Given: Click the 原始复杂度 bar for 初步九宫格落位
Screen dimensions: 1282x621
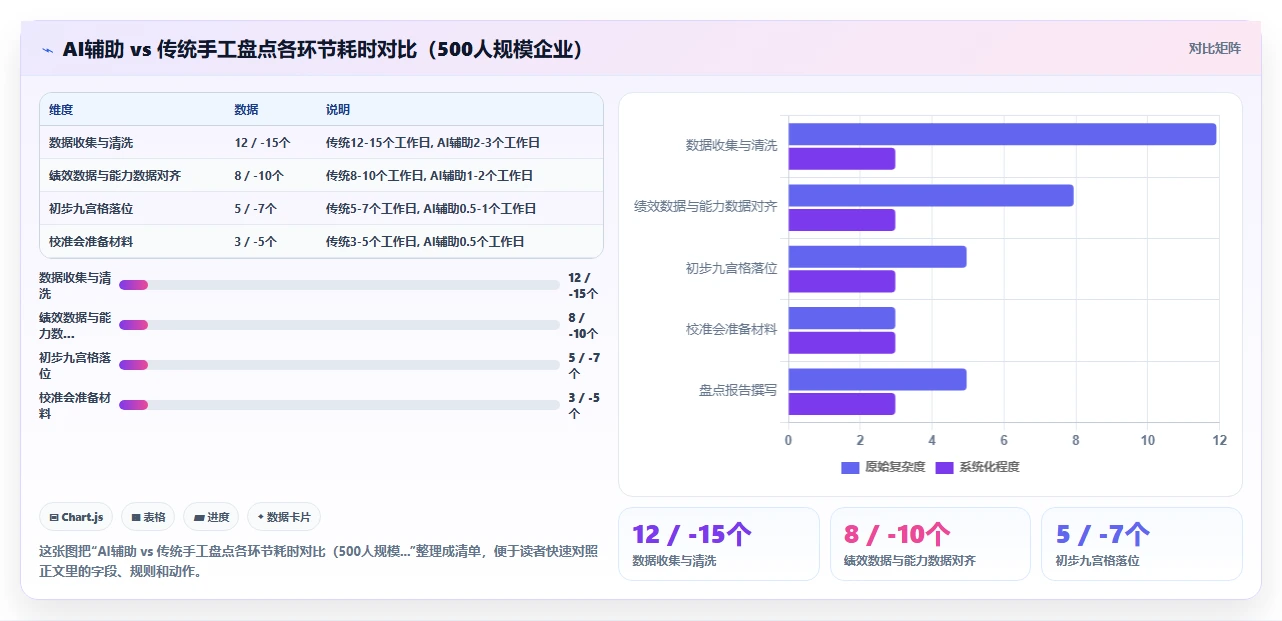Looking at the screenshot, I should [x=877, y=257].
